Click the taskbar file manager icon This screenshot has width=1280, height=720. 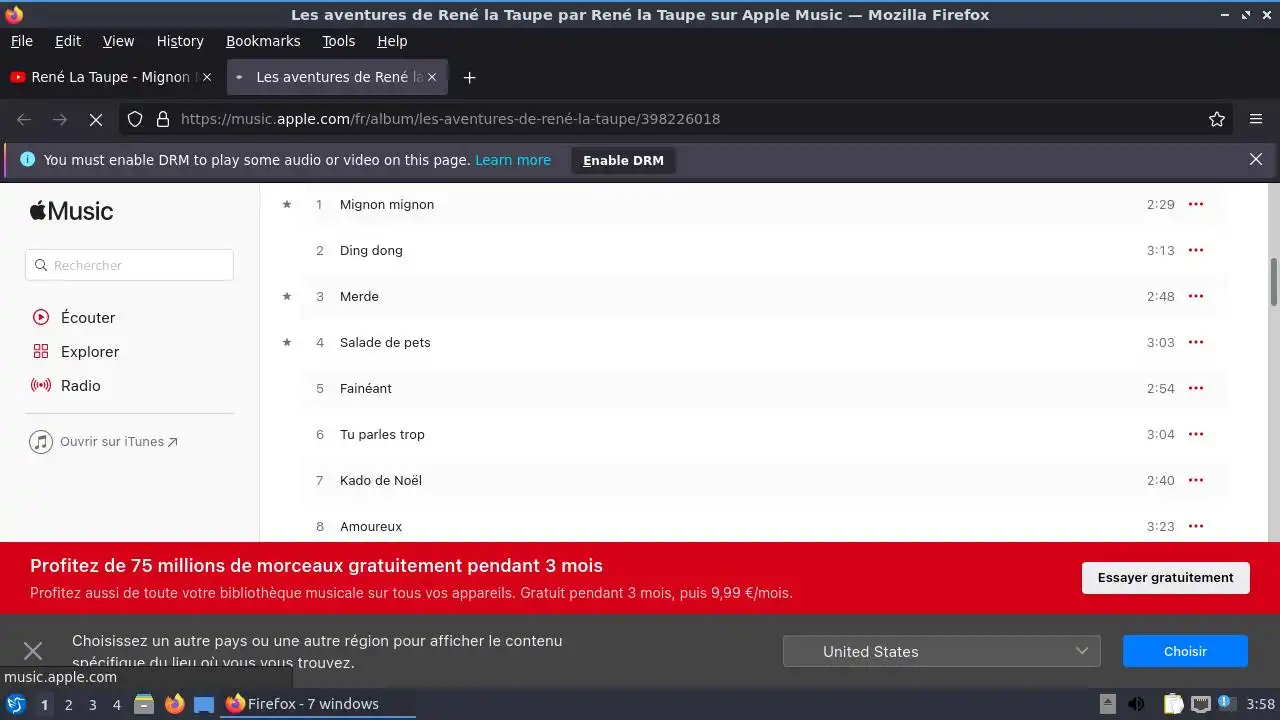144,704
